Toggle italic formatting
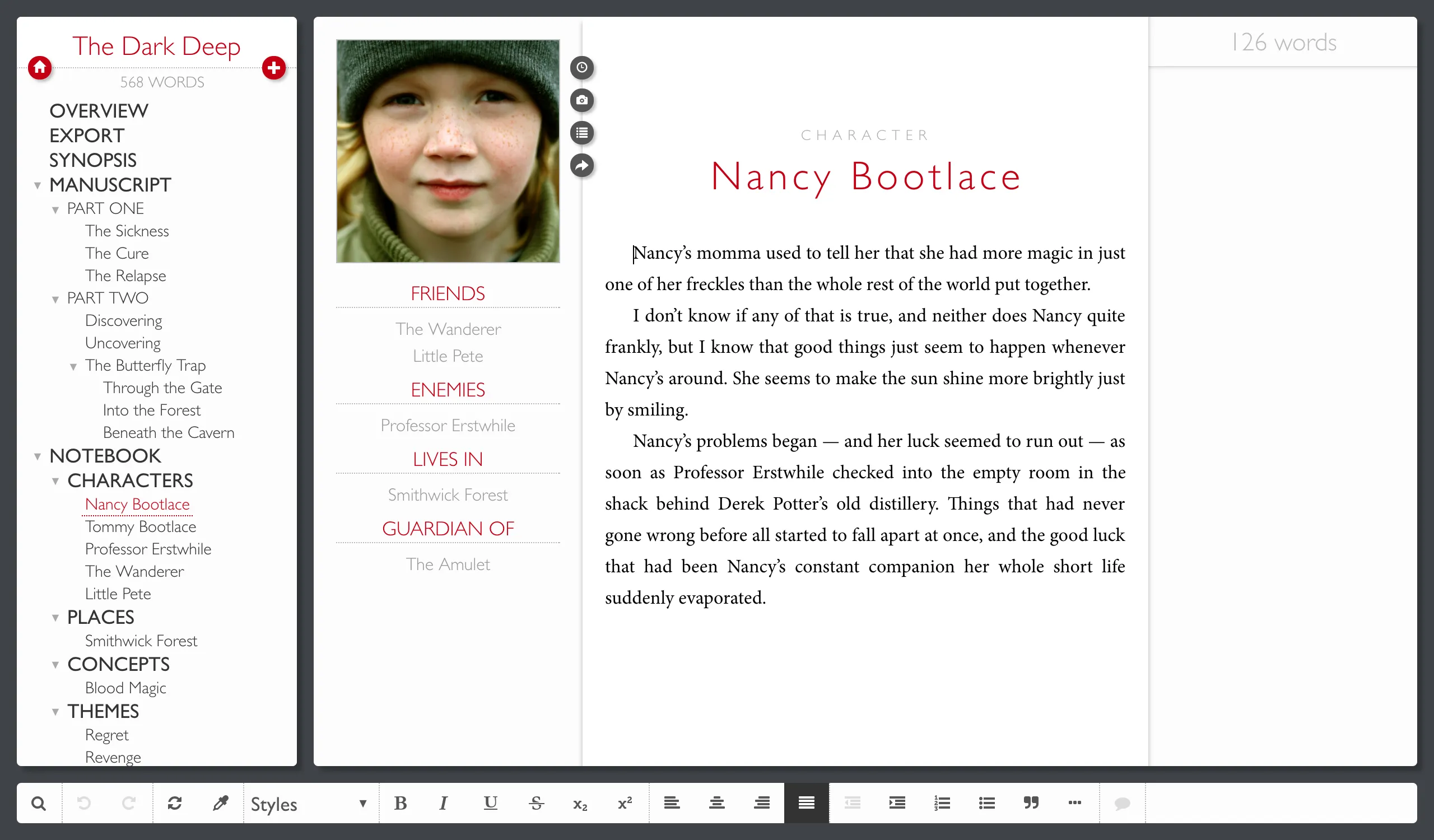1434x840 pixels. pos(443,803)
